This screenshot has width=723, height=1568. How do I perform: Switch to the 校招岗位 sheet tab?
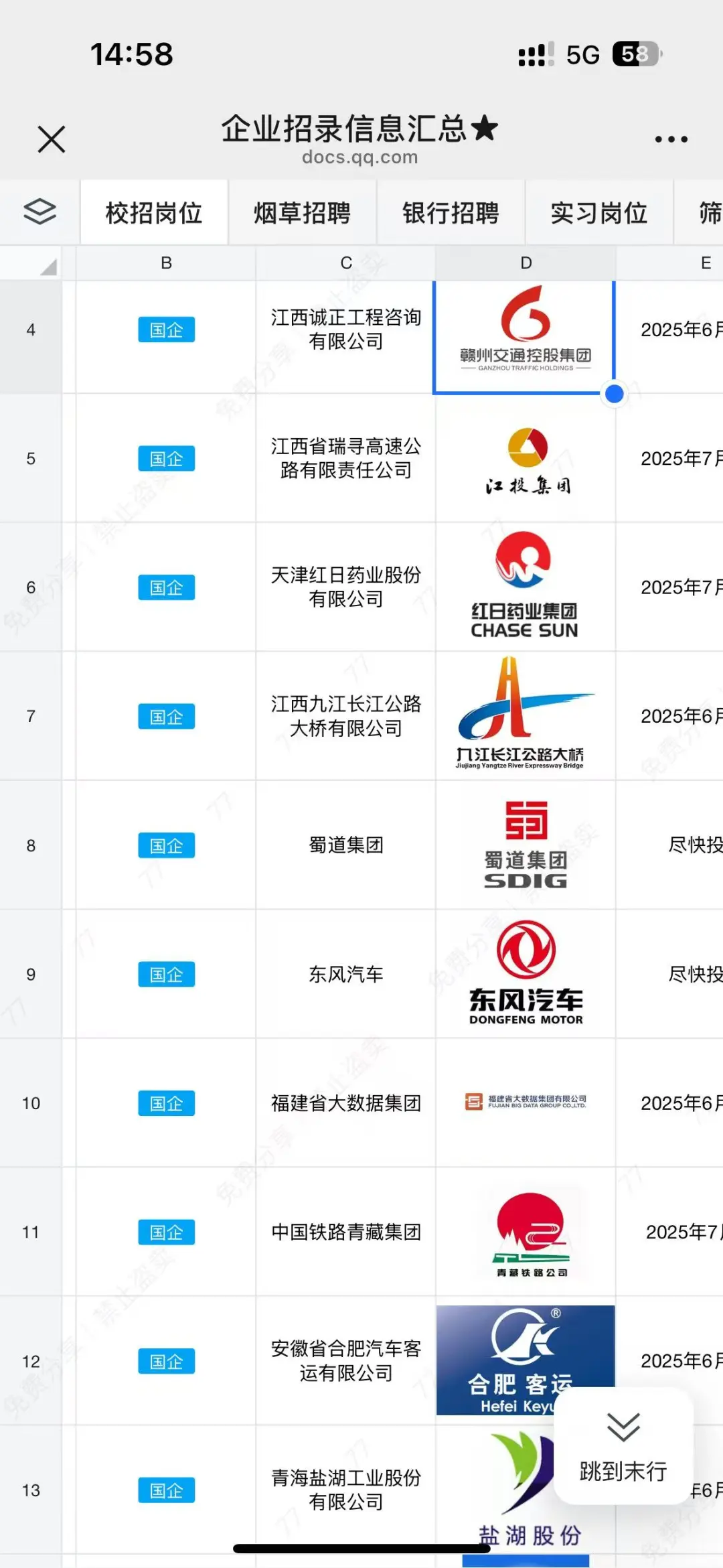pyautogui.click(x=154, y=213)
